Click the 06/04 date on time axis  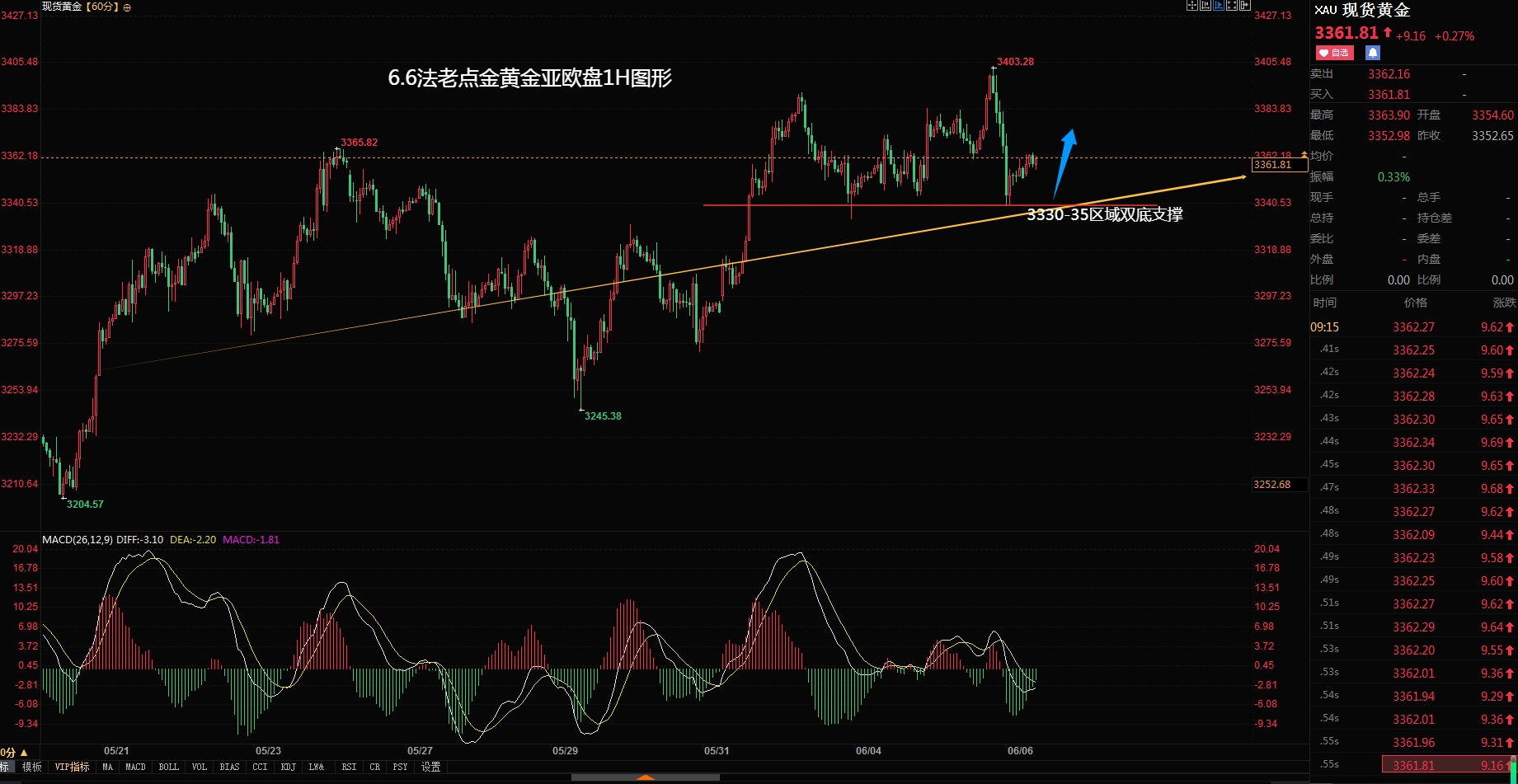(868, 751)
